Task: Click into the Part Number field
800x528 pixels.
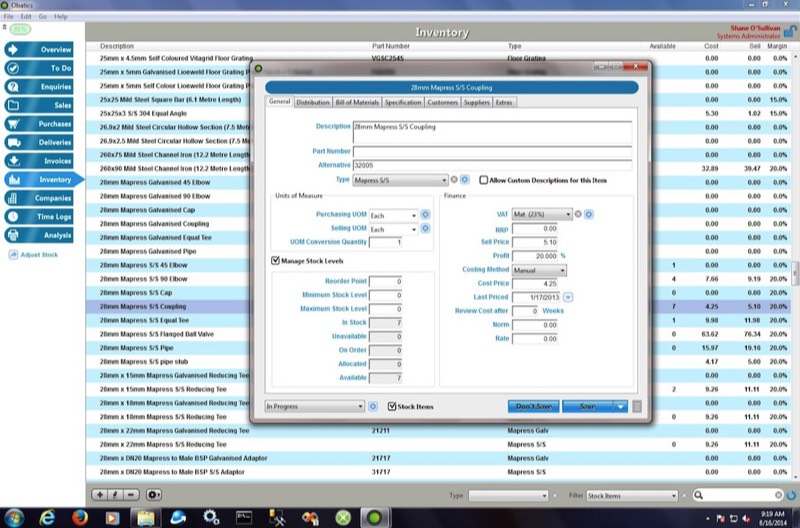Action: [492, 151]
